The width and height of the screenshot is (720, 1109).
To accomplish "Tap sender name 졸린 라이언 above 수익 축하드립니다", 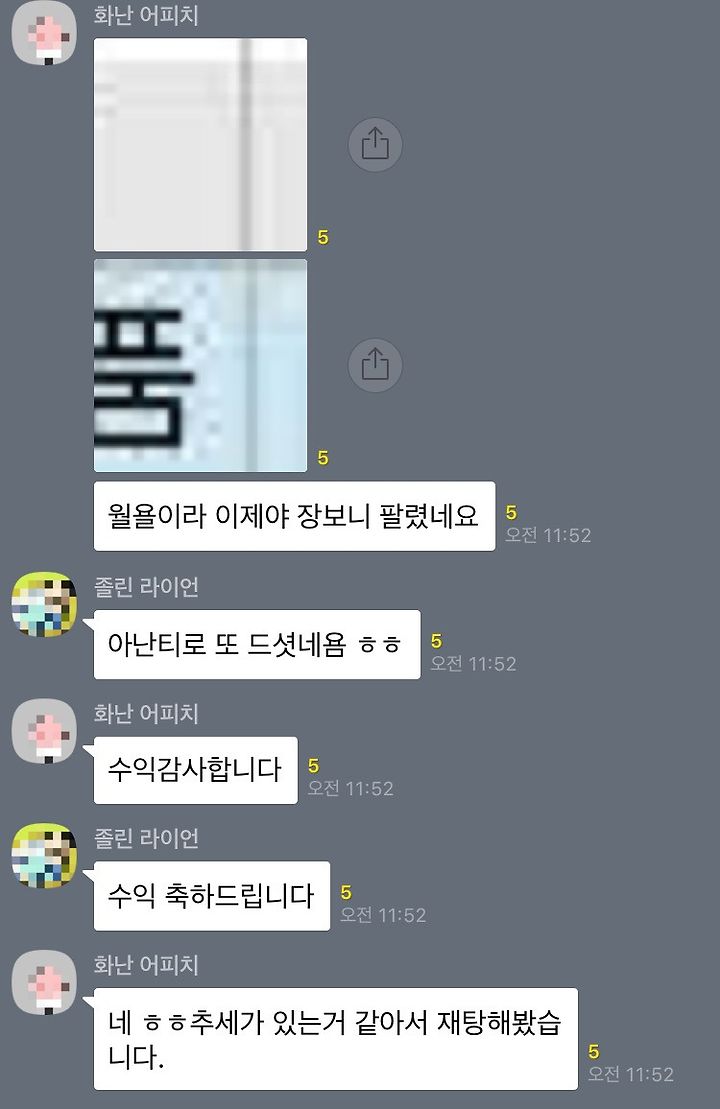I will (x=146, y=838).
